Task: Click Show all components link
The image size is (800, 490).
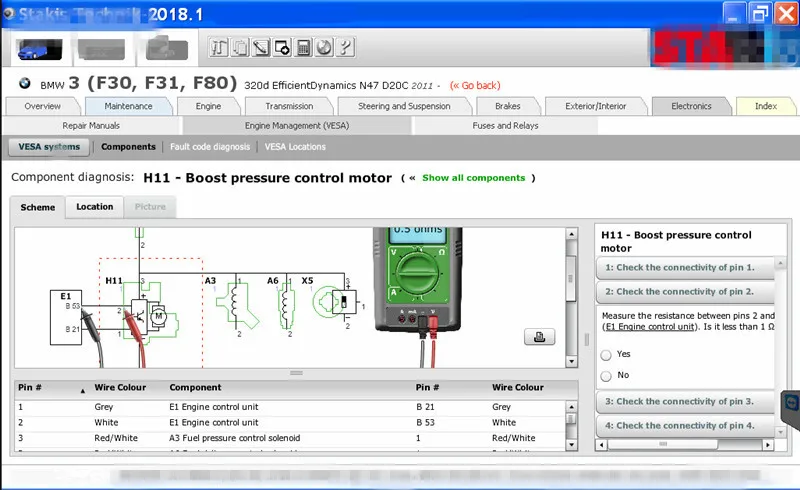Action: (473, 178)
